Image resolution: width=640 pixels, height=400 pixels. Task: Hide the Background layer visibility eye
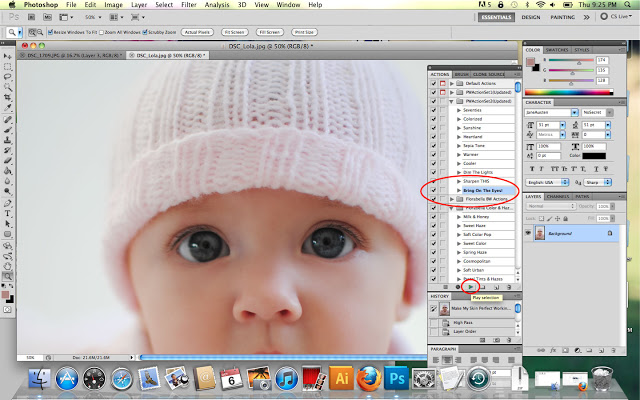tap(528, 233)
